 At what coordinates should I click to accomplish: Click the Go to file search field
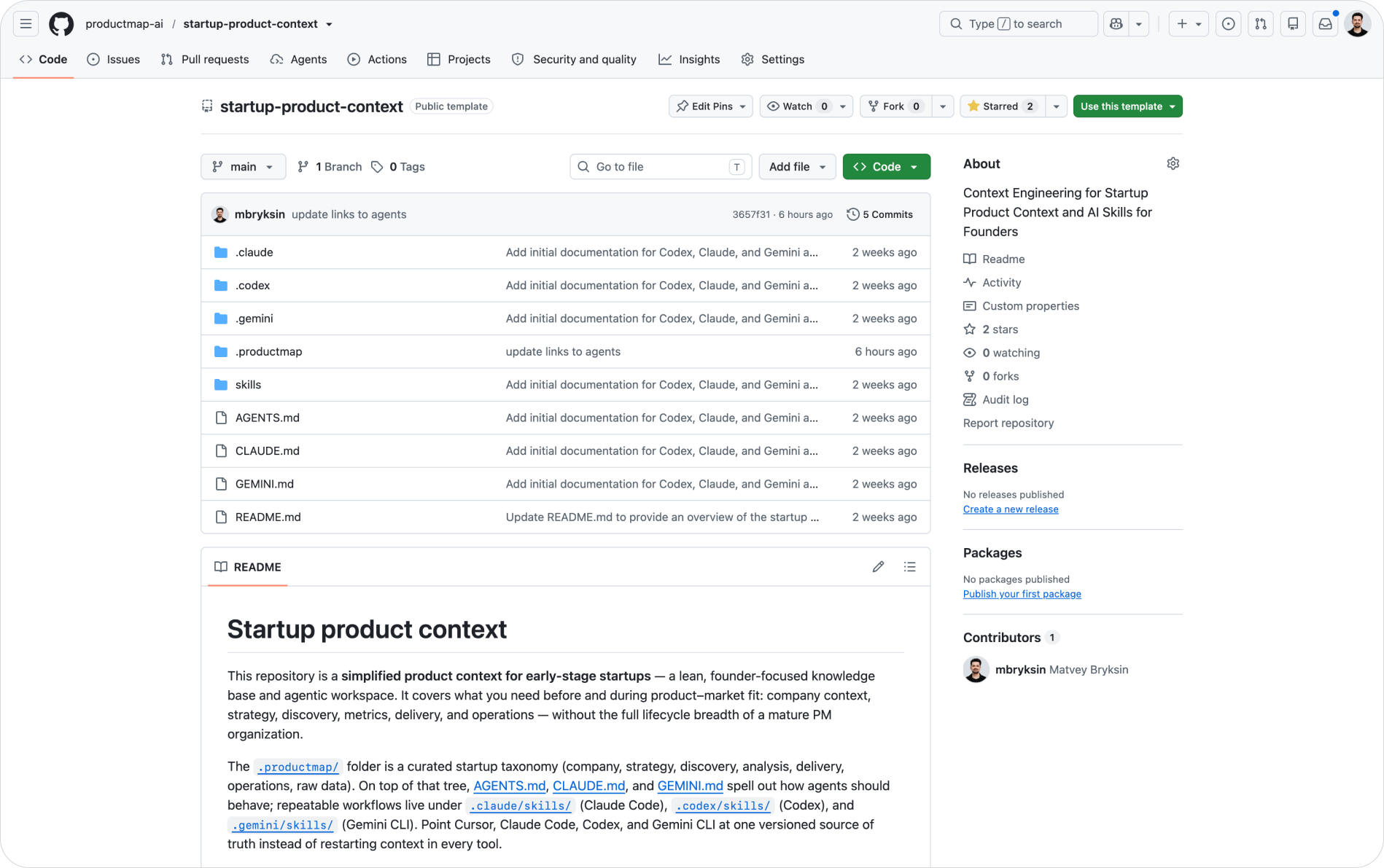pos(661,167)
